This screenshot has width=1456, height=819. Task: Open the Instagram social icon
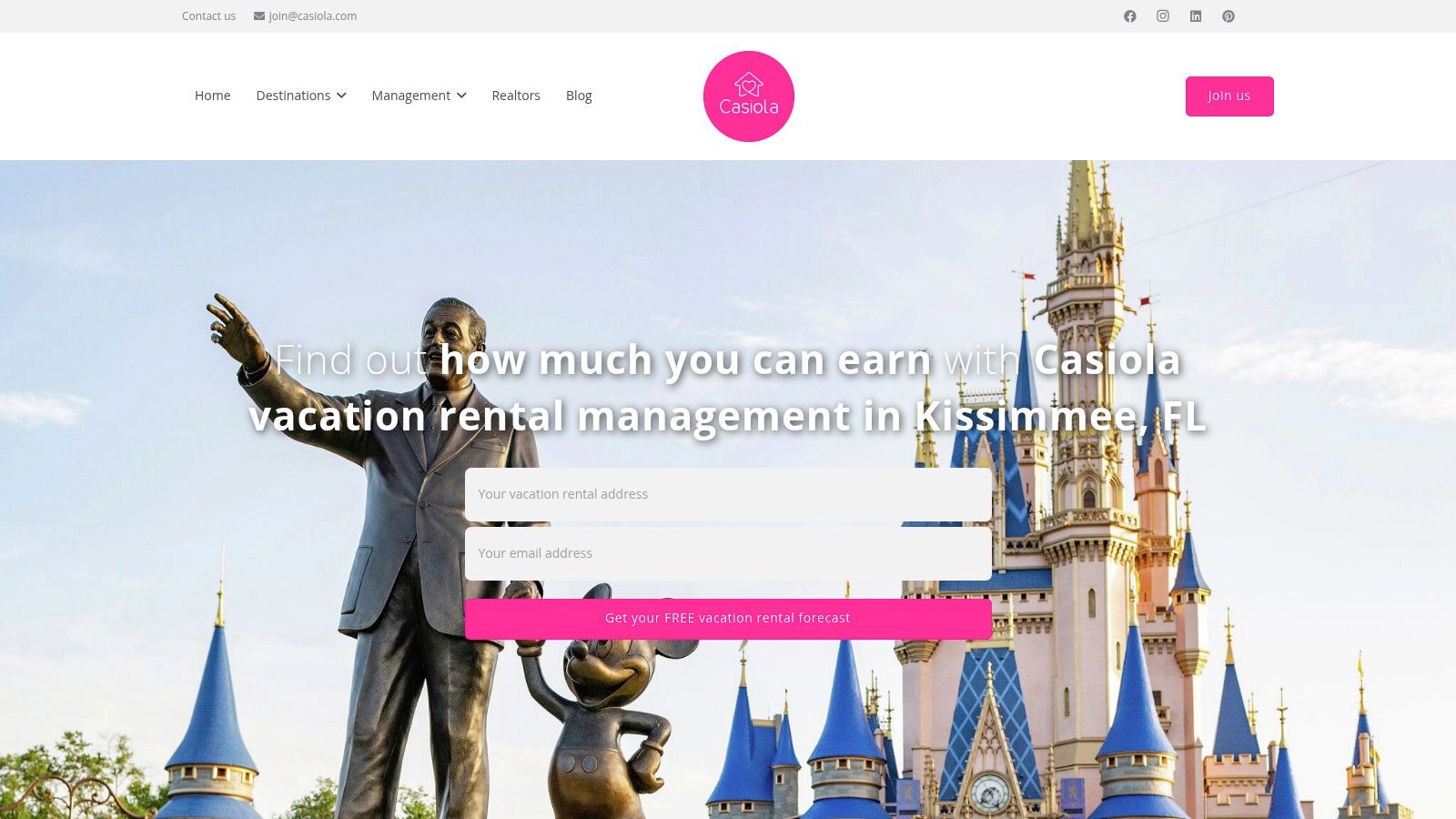[1162, 16]
